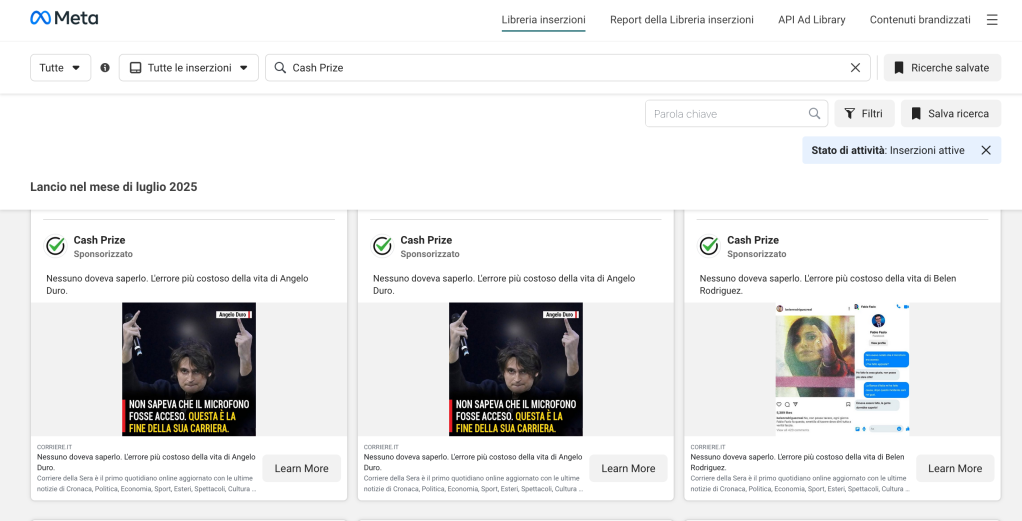Switch to Report della Libreria inserzioni
This screenshot has height=521, width=1022.
[682, 20]
